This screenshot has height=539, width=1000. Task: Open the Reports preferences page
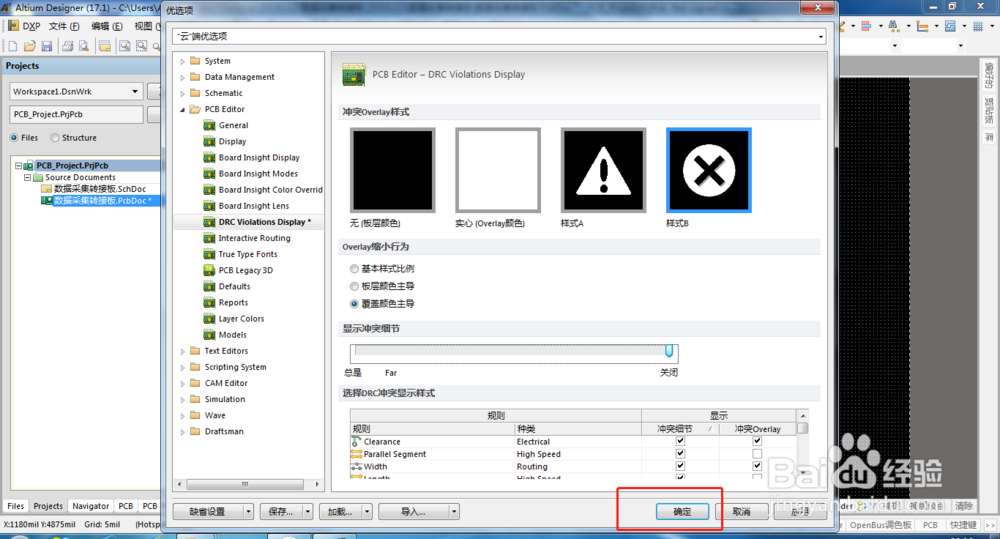(x=233, y=302)
